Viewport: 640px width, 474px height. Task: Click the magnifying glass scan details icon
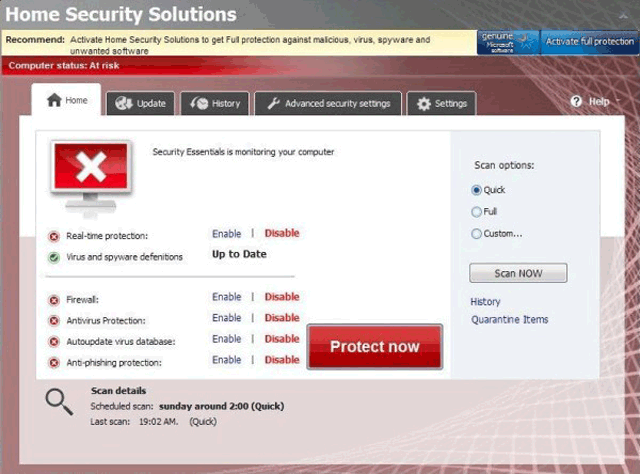[x=59, y=400]
